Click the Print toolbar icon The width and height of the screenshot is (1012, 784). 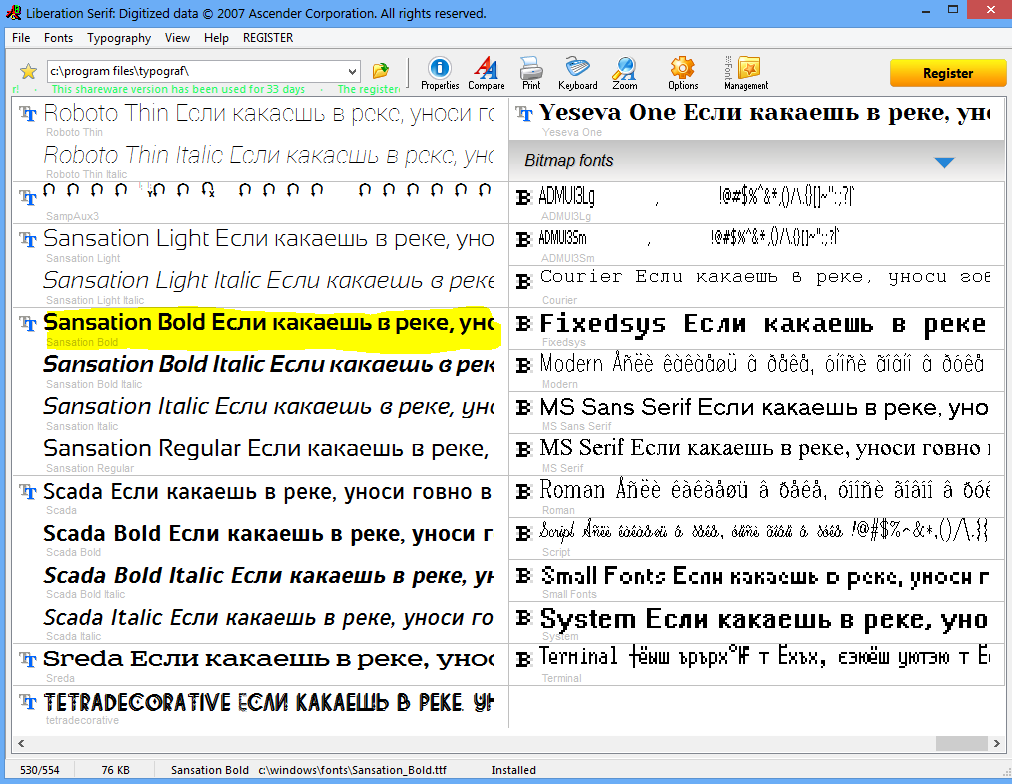pos(531,72)
